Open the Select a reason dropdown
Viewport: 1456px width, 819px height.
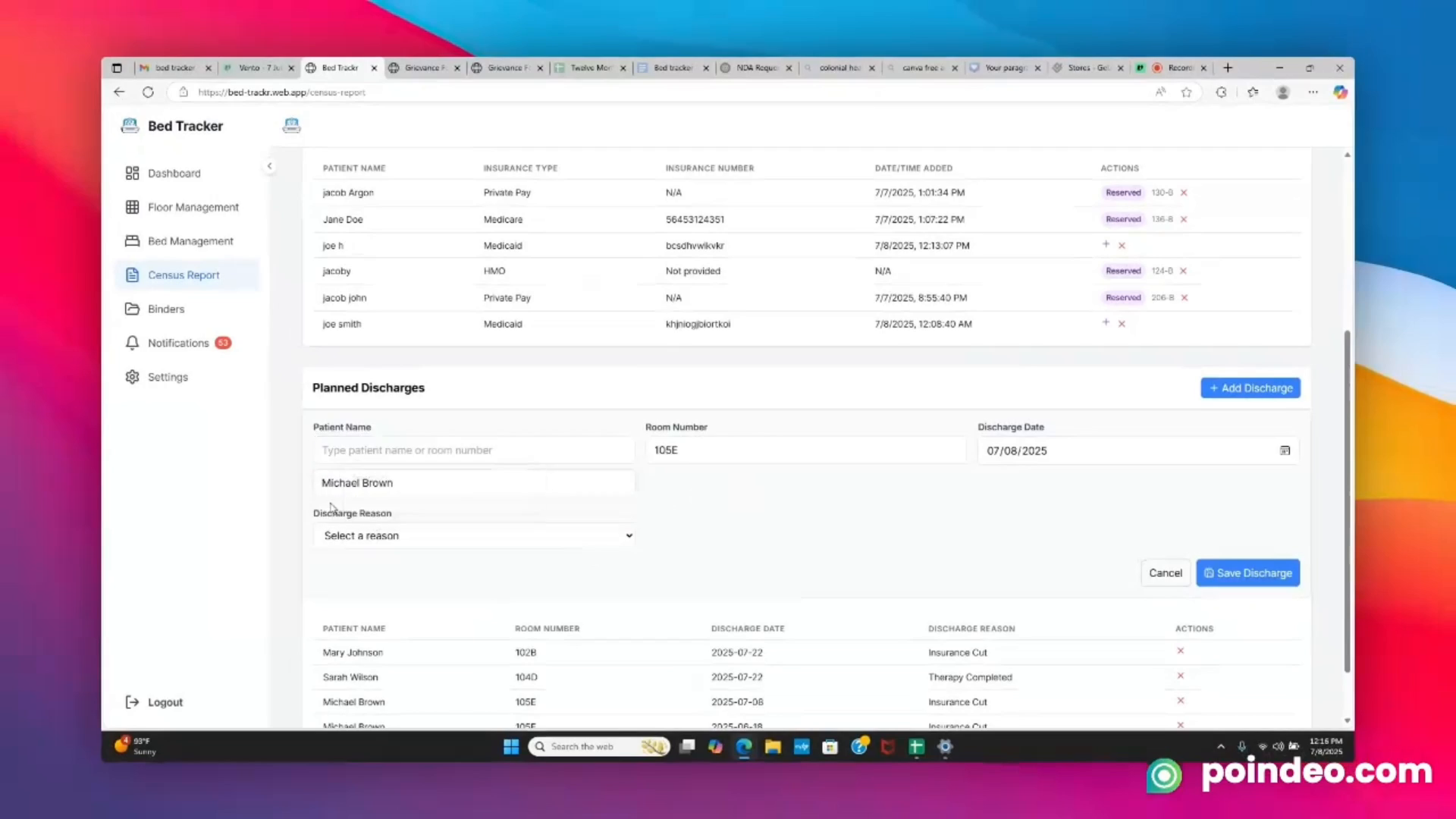click(x=474, y=535)
